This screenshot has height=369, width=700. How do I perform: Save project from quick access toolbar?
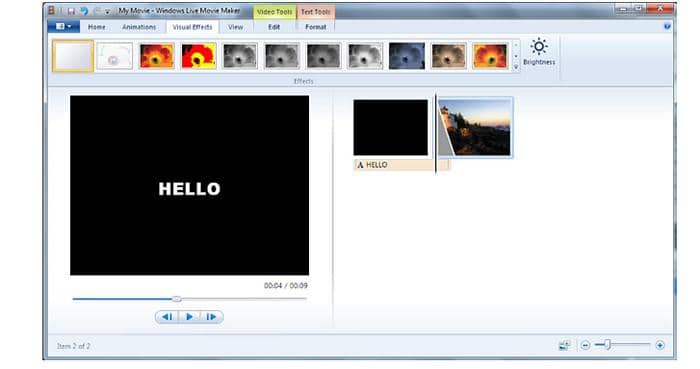coord(71,11)
